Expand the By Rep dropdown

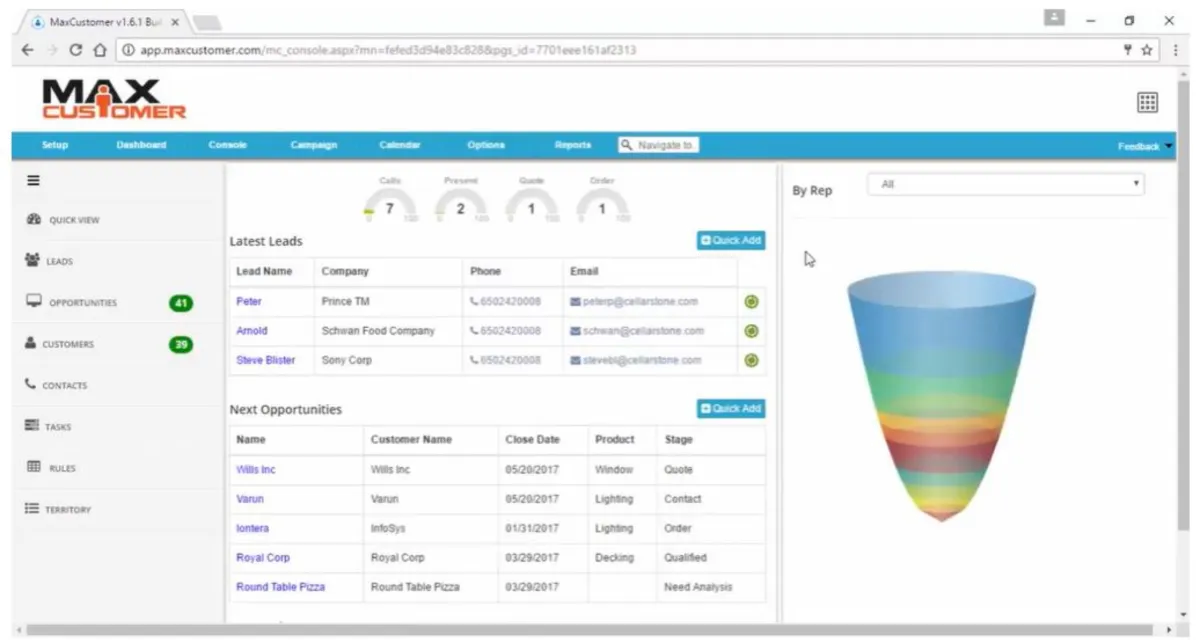click(x=1005, y=185)
